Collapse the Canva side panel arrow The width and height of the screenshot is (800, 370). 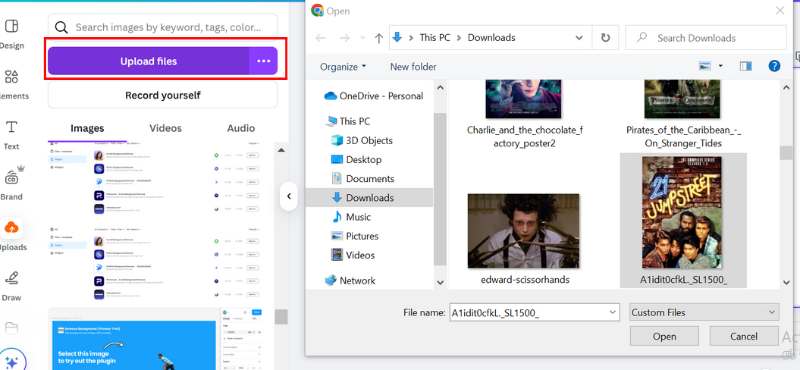[x=289, y=196]
